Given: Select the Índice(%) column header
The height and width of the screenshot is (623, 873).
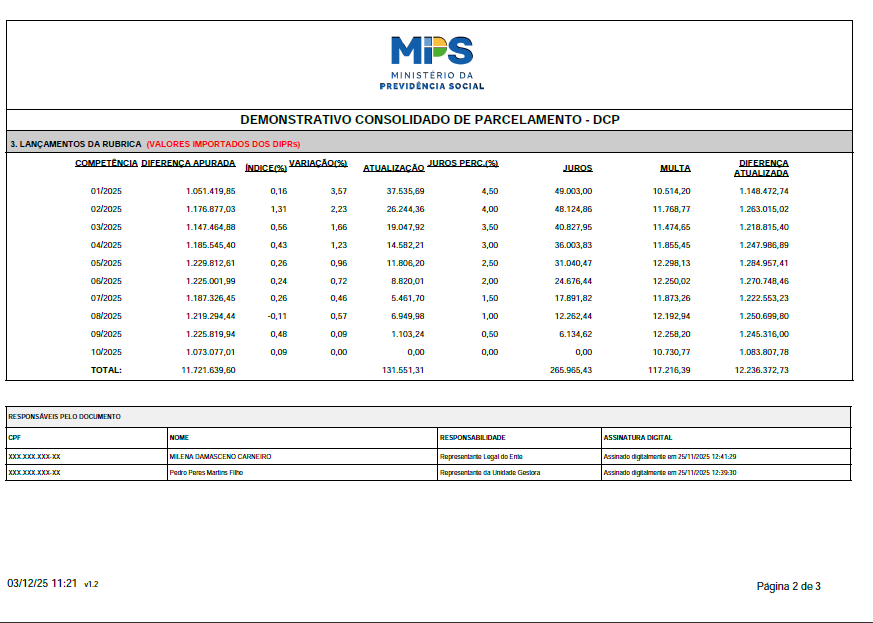Looking at the screenshot, I should 266,168.
